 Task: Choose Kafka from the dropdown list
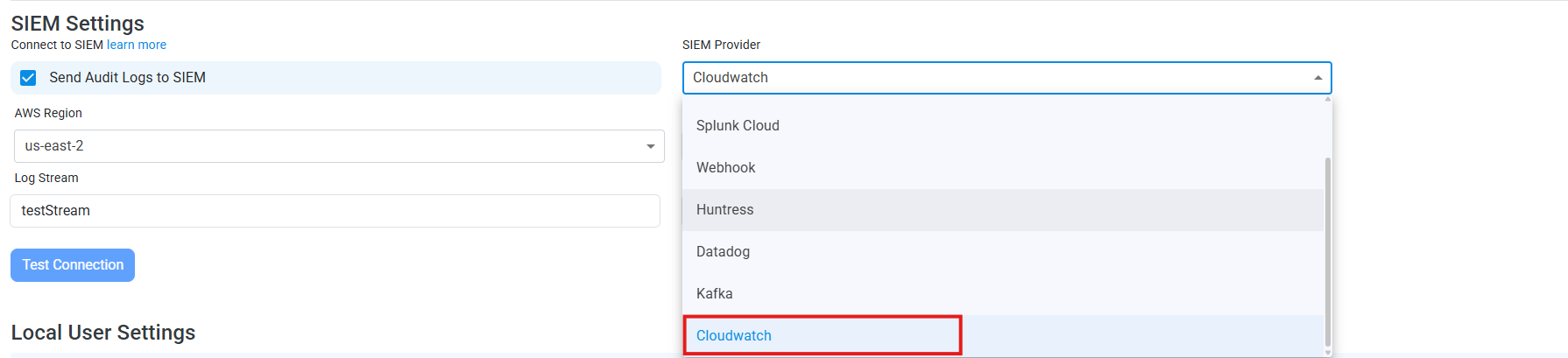[1003, 294]
